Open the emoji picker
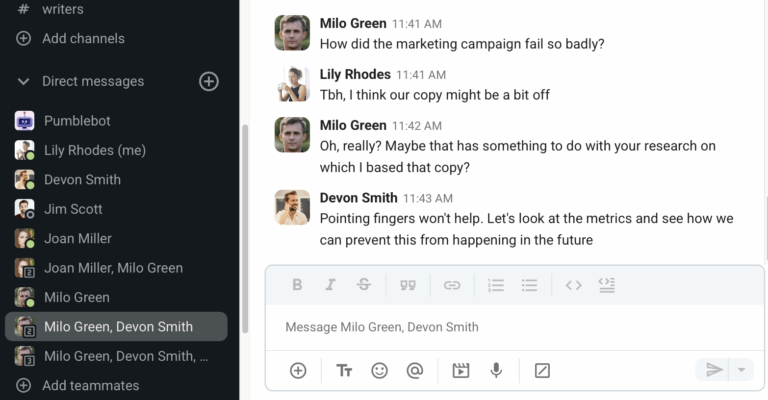 [x=379, y=370]
